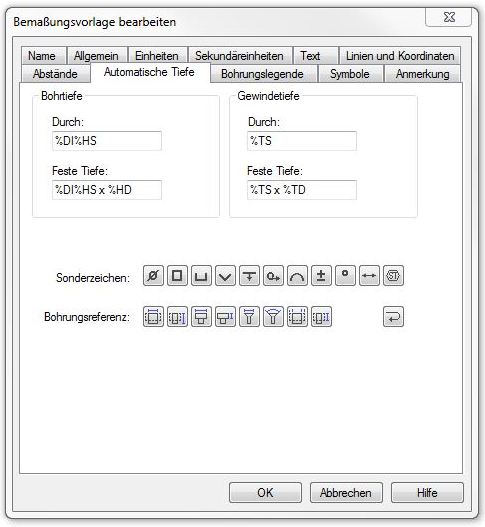Open Hilfe for this dialog
485x527 pixels.
pos(427,493)
